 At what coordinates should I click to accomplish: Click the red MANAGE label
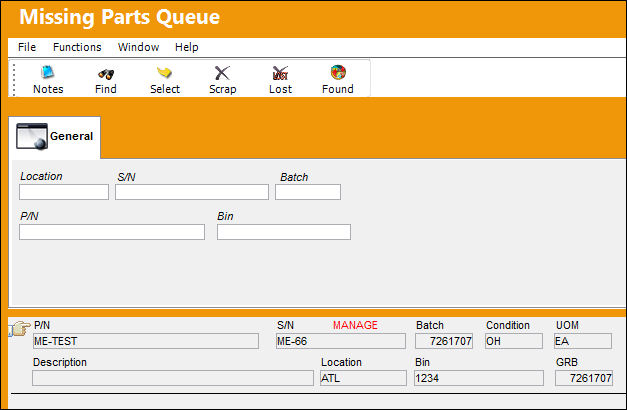point(355,325)
